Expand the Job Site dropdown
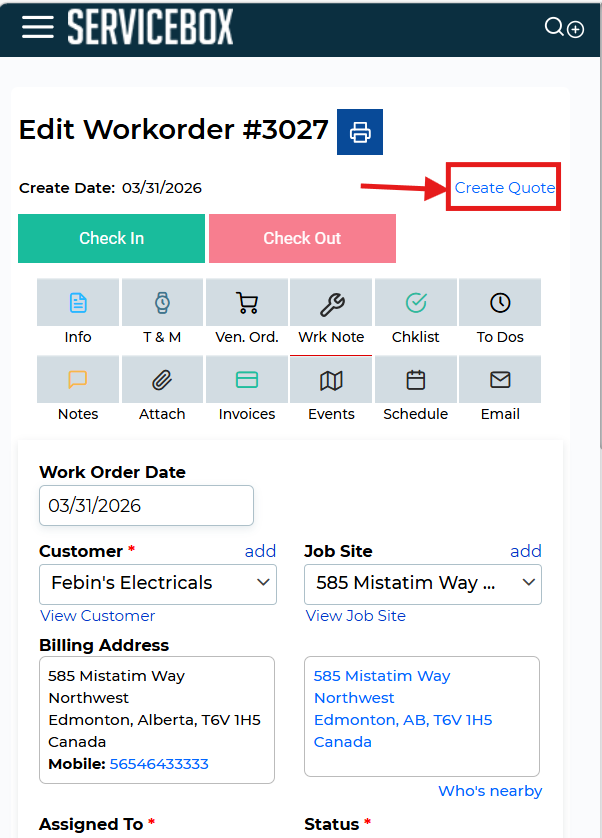The width and height of the screenshot is (602, 838). pos(422,583)
